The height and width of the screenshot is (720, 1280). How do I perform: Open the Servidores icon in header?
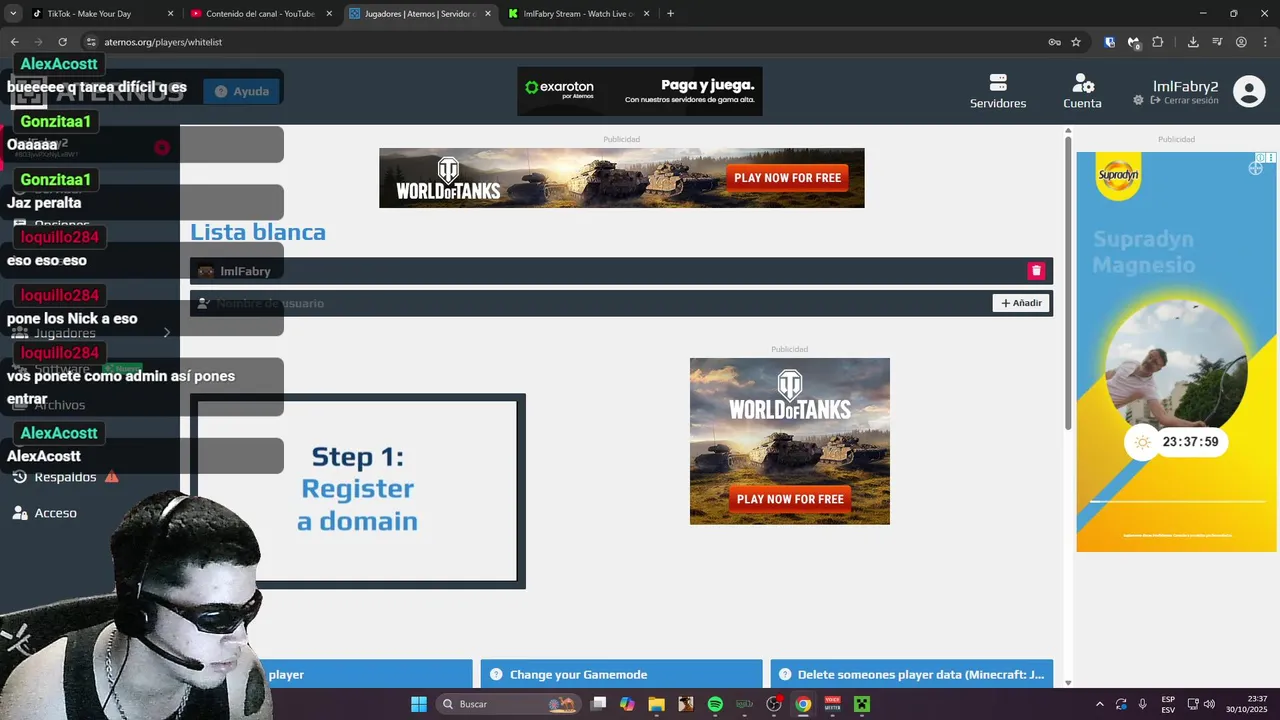click(x=997, y=91)
